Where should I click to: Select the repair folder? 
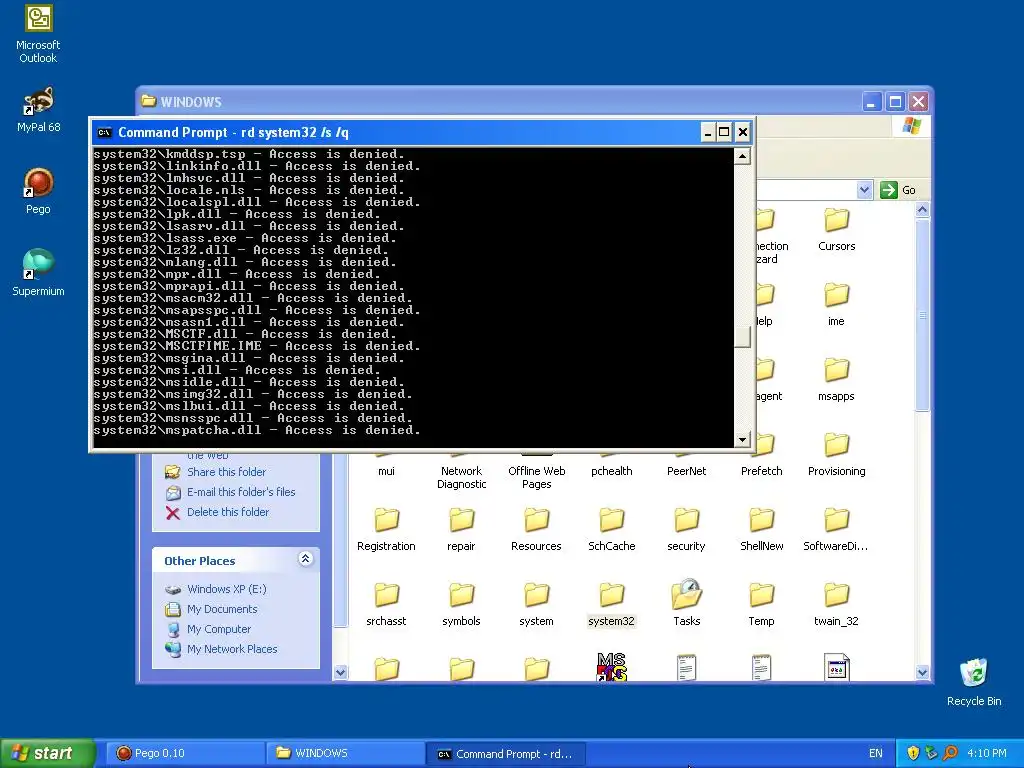pyautogui.click(x=461, y=530)
